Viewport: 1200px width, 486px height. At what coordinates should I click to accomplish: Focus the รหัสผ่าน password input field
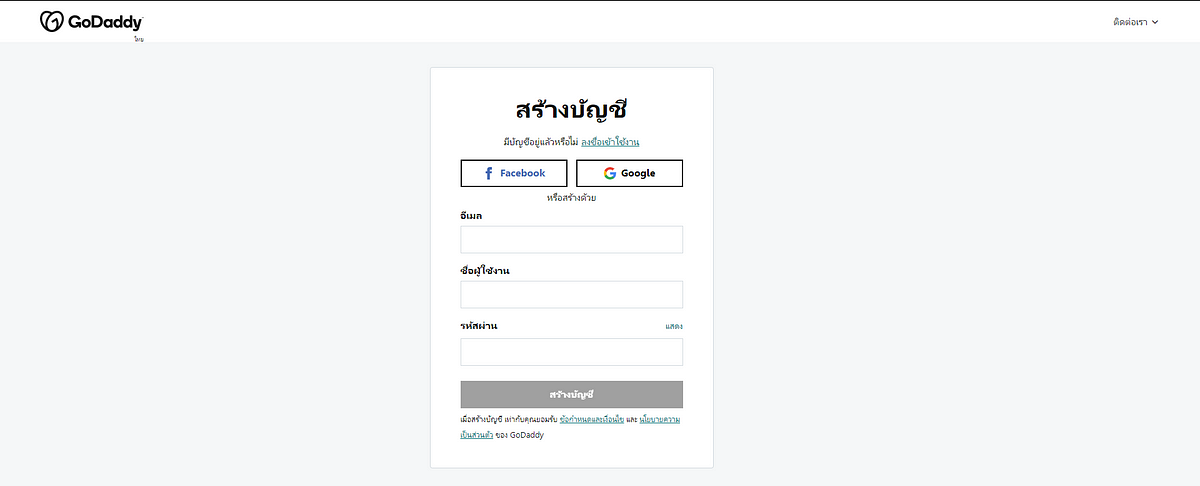click(572, 352)
